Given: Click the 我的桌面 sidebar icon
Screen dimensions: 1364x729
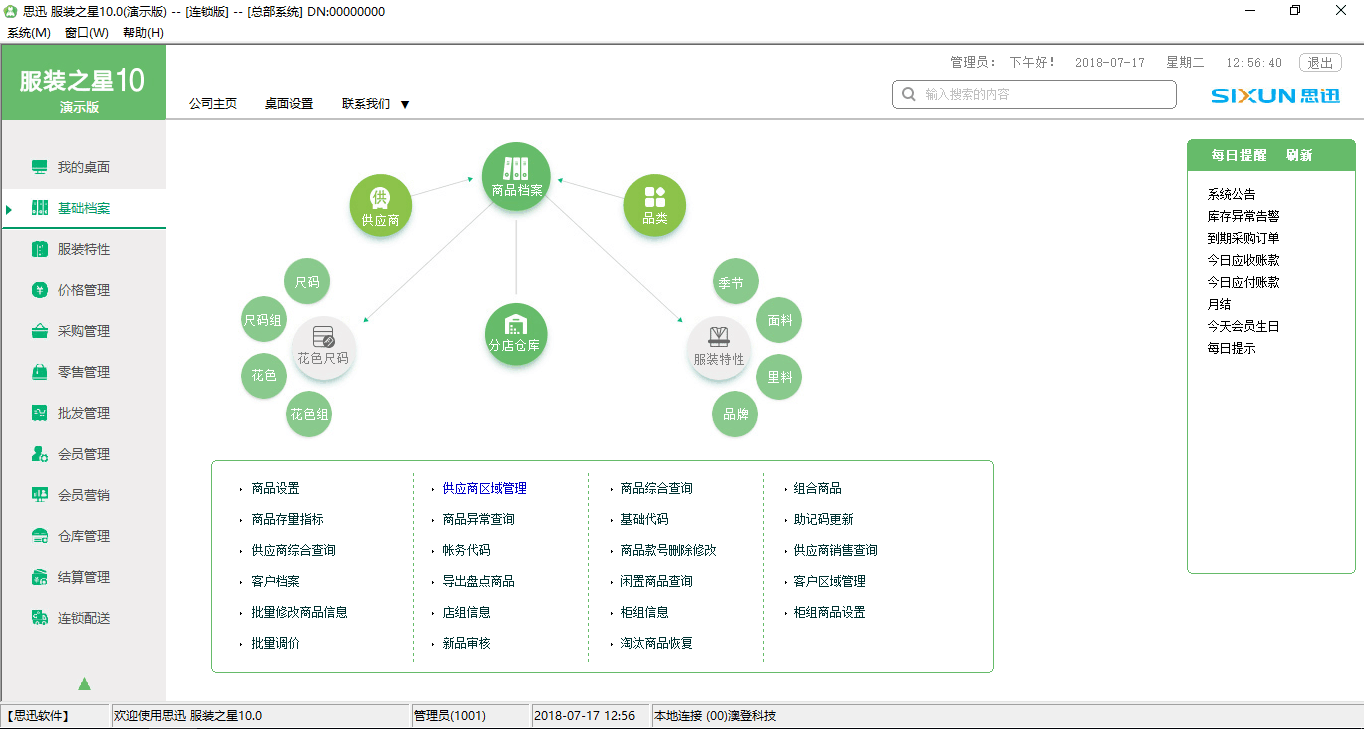Looking at the screenshot, I should click(40, 167).
